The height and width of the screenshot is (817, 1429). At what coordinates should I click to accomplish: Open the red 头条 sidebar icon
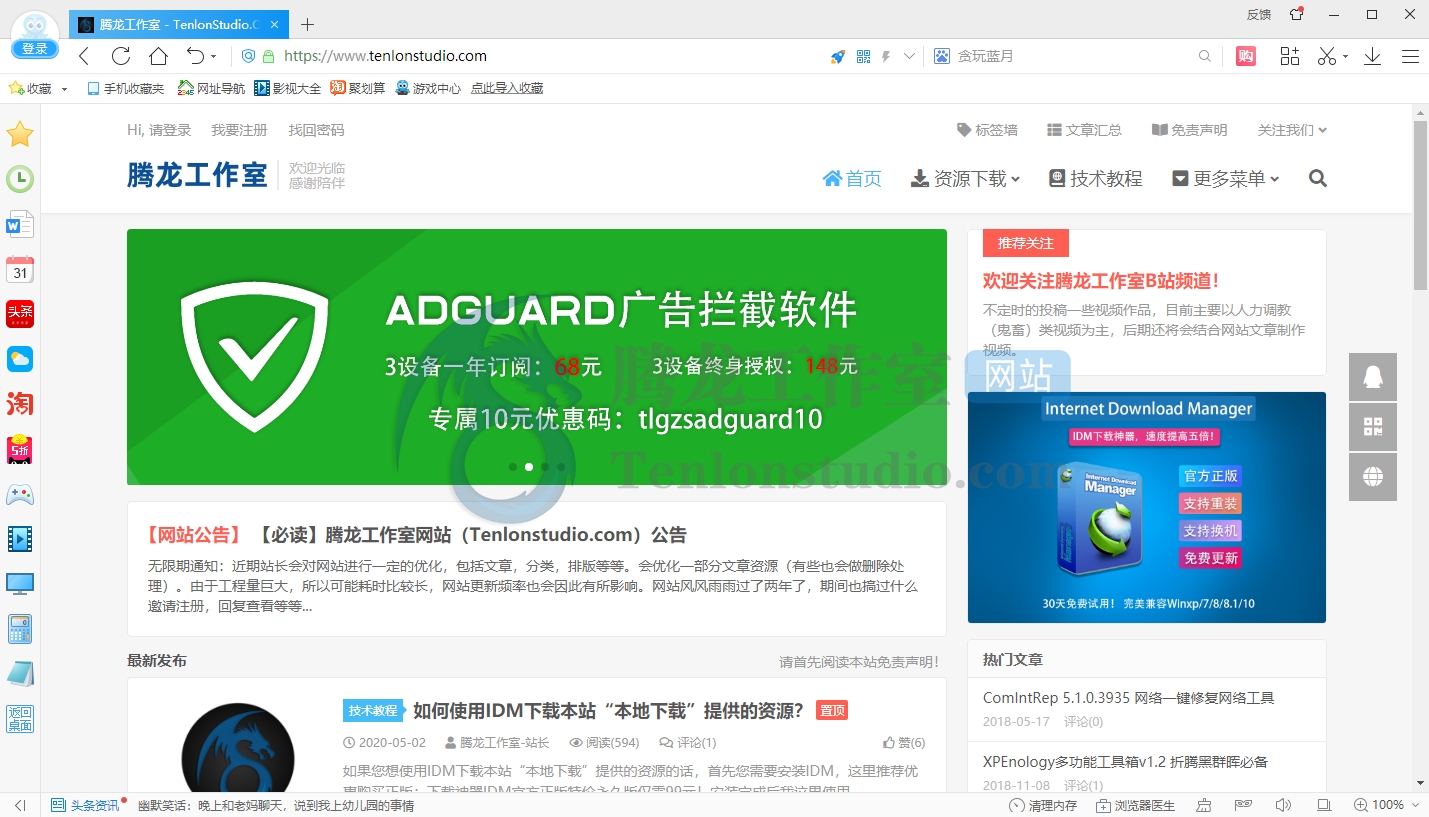(20, 314)
